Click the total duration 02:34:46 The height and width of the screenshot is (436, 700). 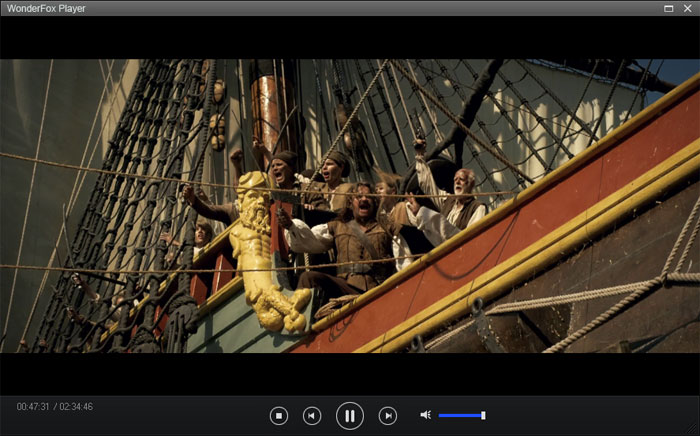coord(76,407)
